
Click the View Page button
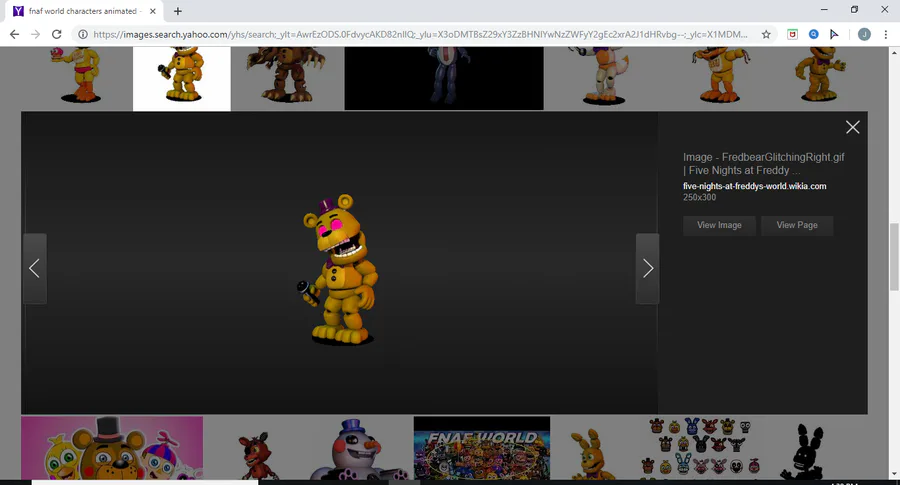coord(797,225)
